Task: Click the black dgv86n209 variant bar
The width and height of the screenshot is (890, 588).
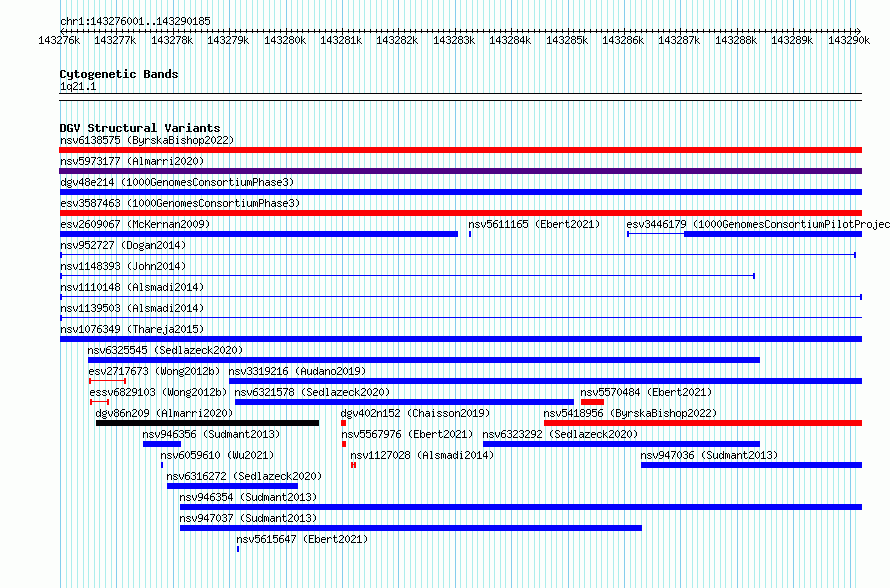Action: pos(207,423)
